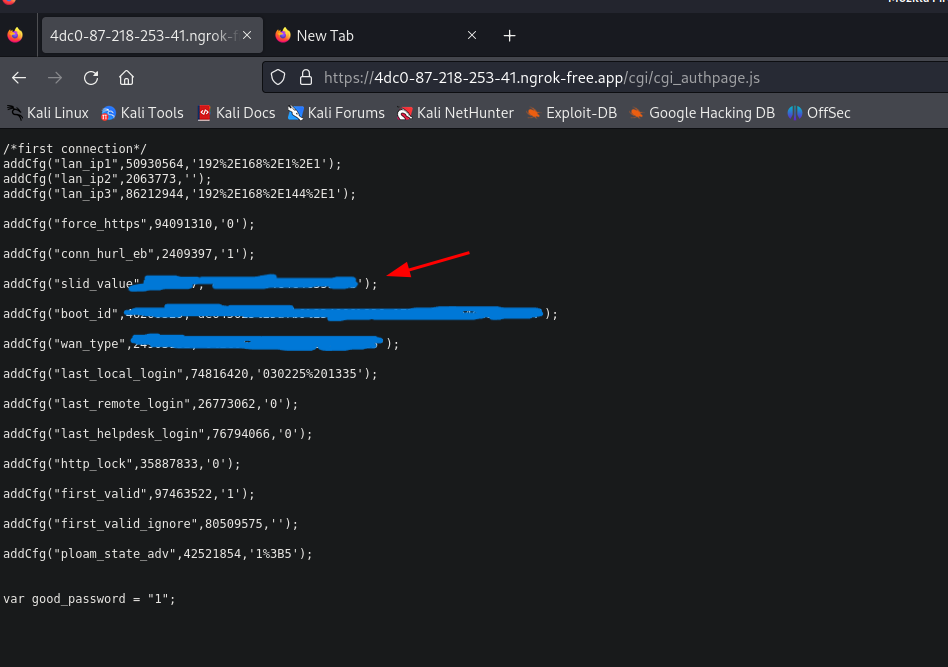Switch to the New Tab tab
The image size is (948, 667).
coord(377,36)
